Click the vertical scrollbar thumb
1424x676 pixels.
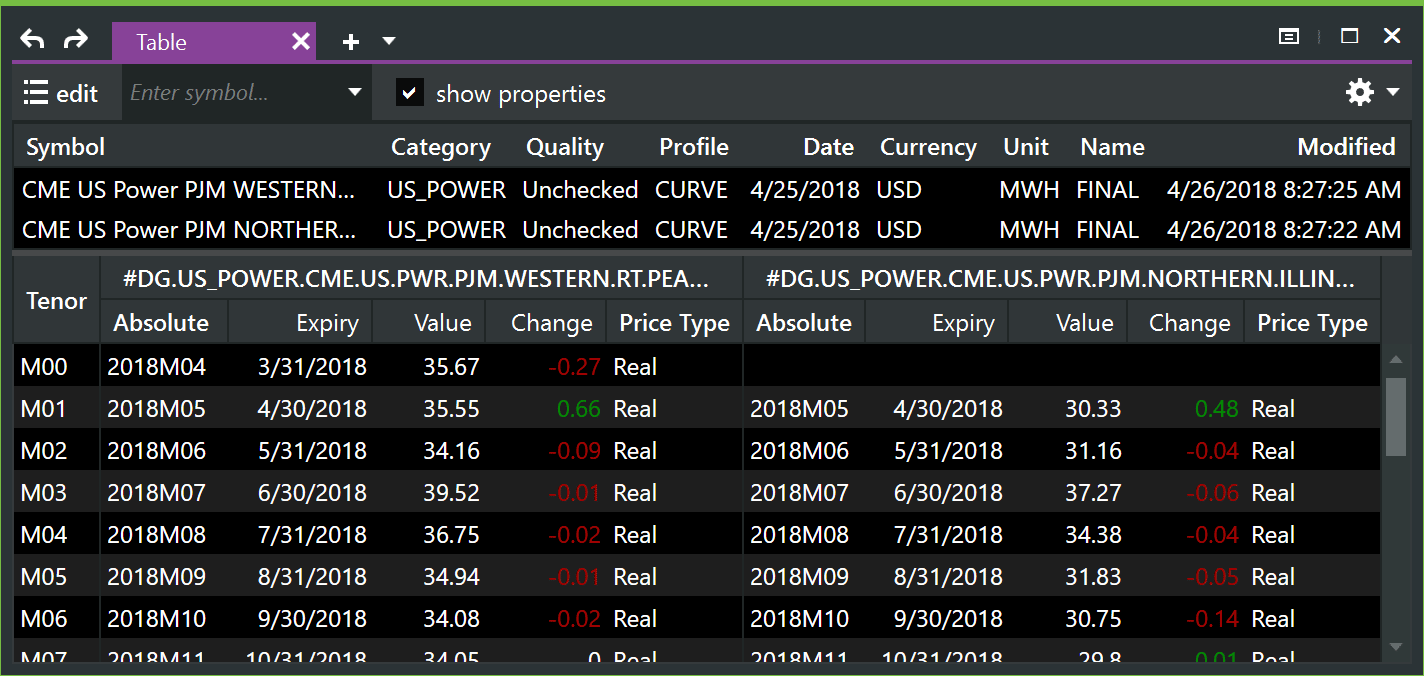pyautogui.click(x=1396, y=417)
